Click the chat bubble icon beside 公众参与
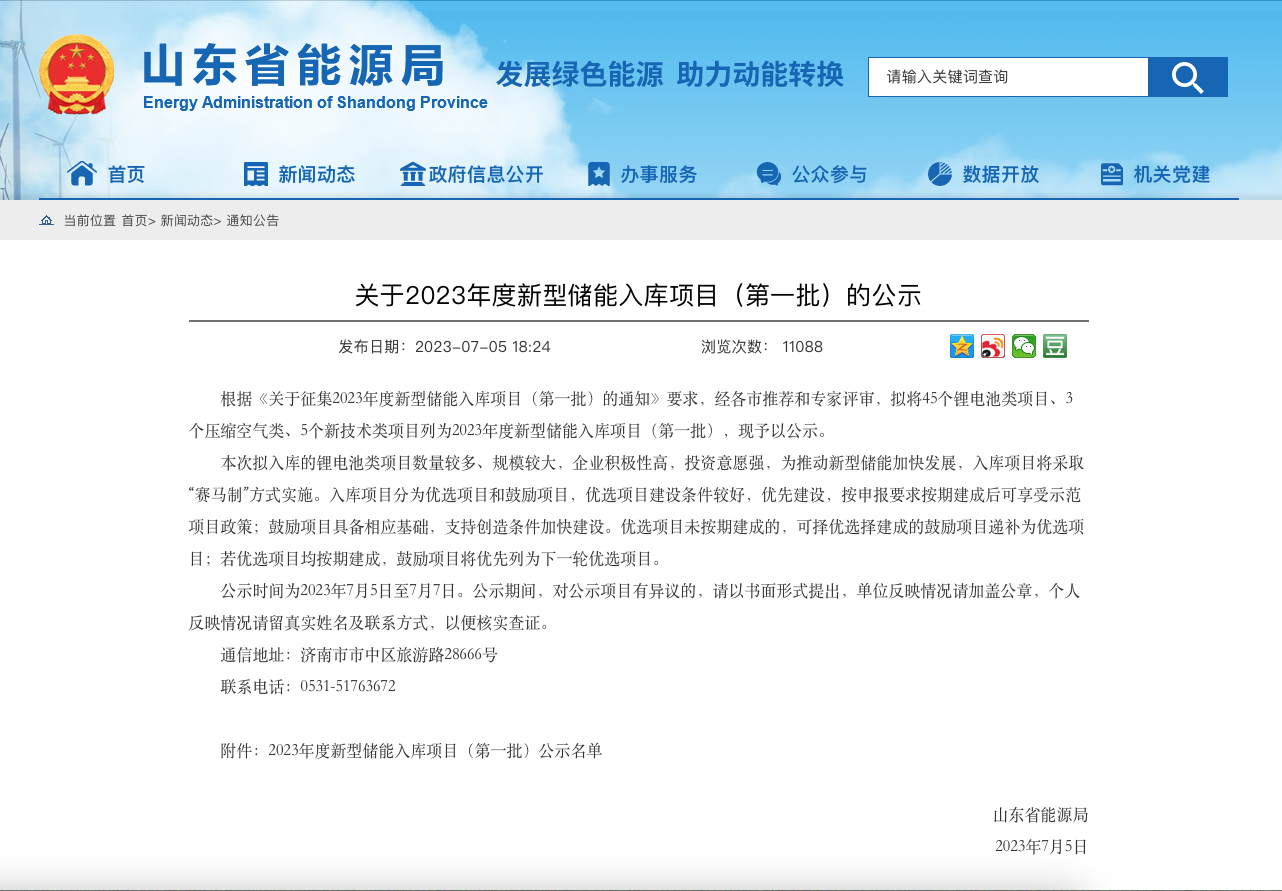The image size is (1282, 891). click(769, 174)
